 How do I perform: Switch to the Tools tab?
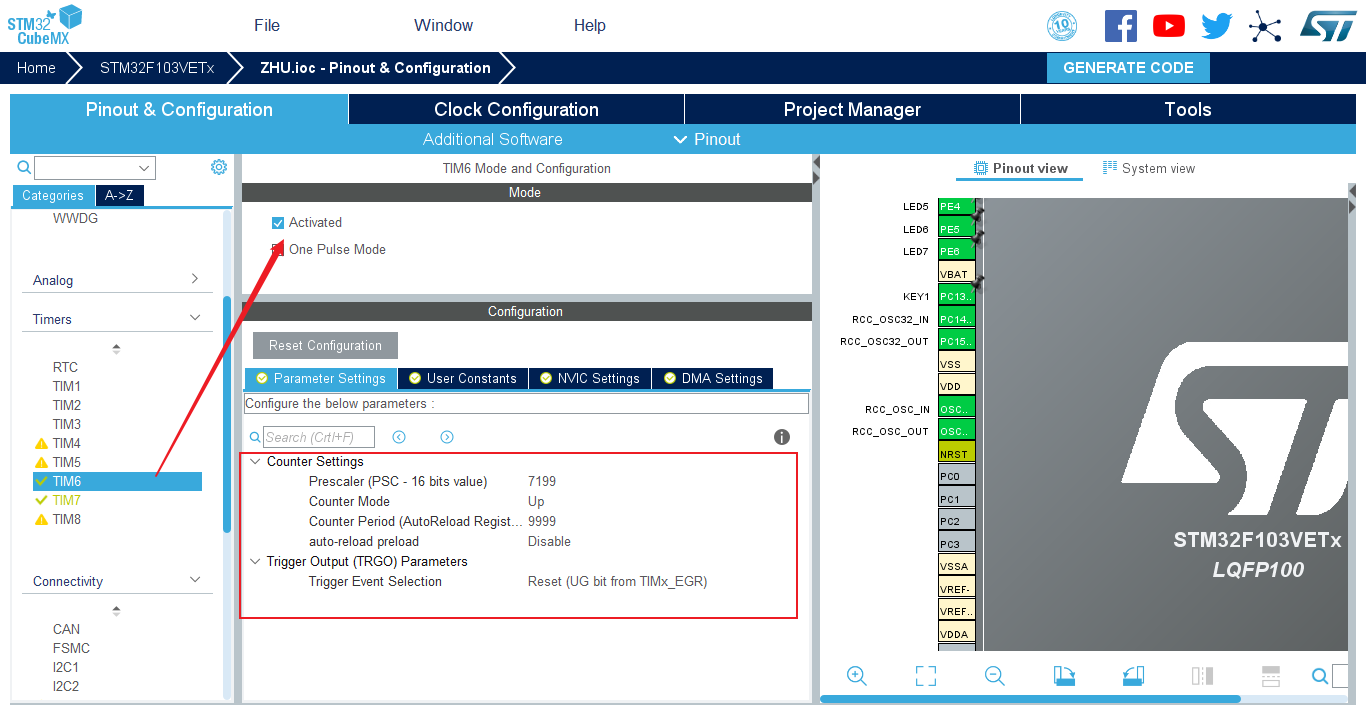1188,110
